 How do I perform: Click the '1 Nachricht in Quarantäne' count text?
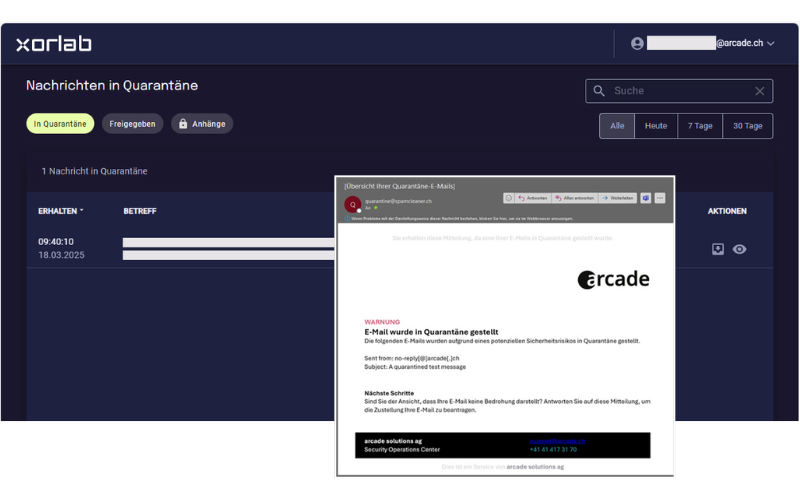(x=94, y=171)
